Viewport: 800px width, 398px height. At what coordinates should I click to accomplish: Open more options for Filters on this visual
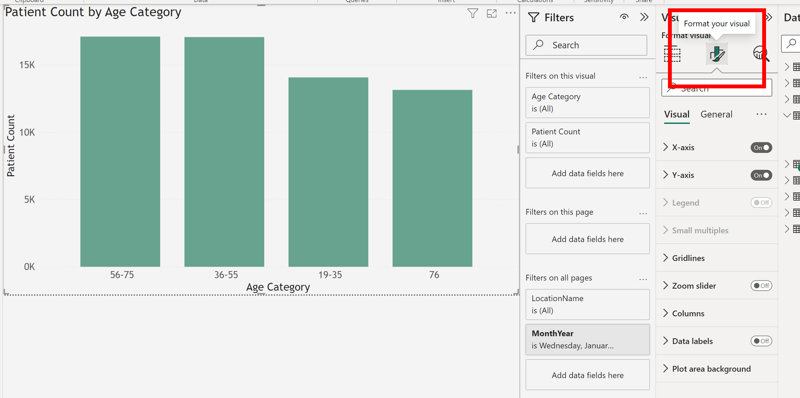pos(643,77)
